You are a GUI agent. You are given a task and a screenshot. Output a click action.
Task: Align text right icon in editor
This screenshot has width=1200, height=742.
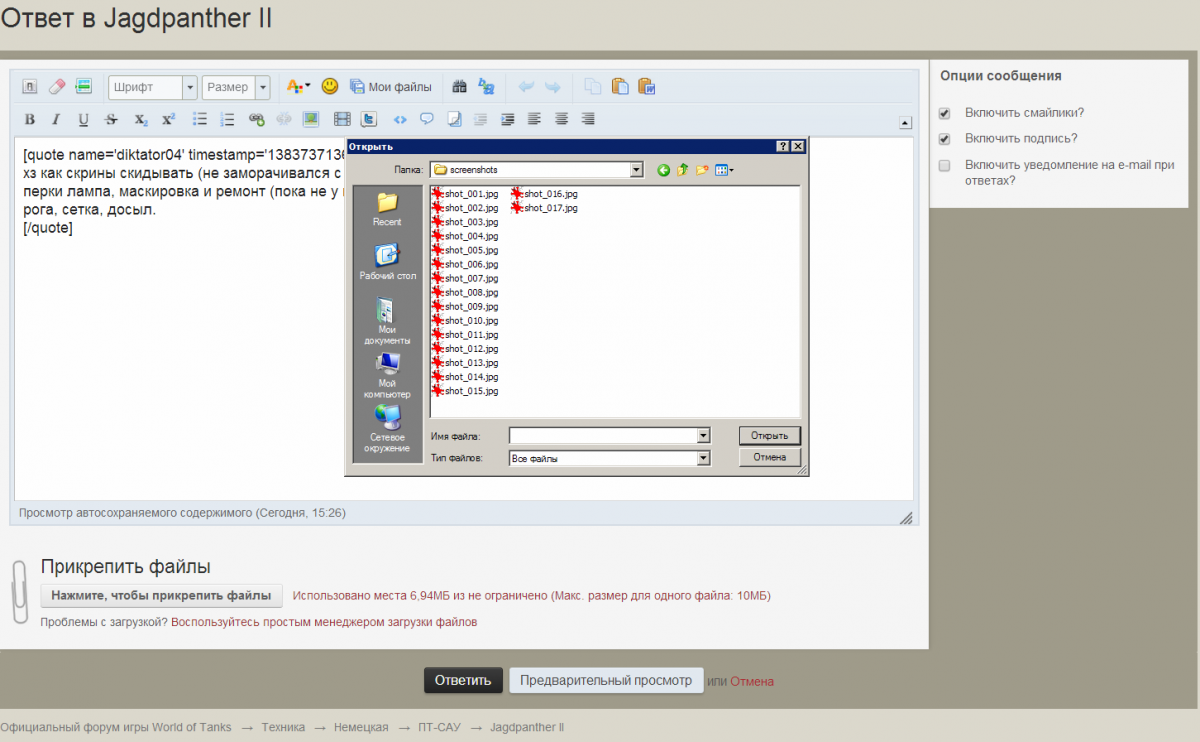click(588, 119)
